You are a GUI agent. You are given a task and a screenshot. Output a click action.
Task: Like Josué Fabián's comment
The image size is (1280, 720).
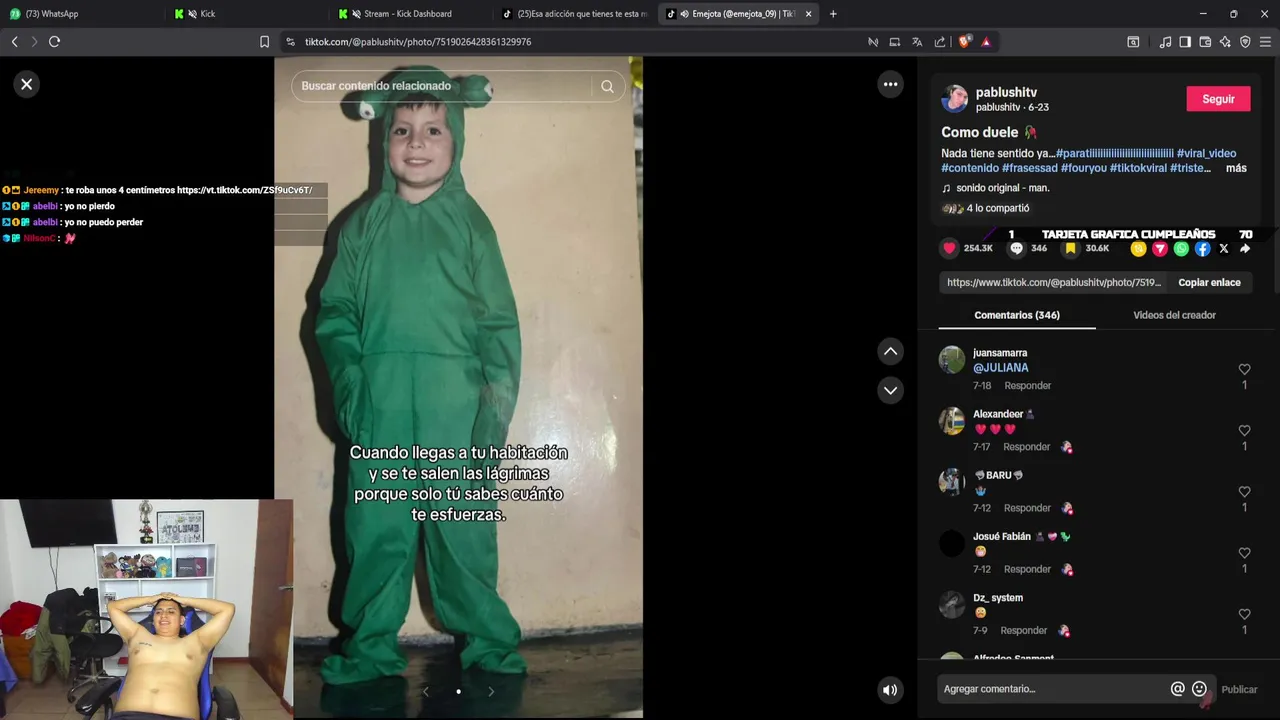(x=1244, y=553)
